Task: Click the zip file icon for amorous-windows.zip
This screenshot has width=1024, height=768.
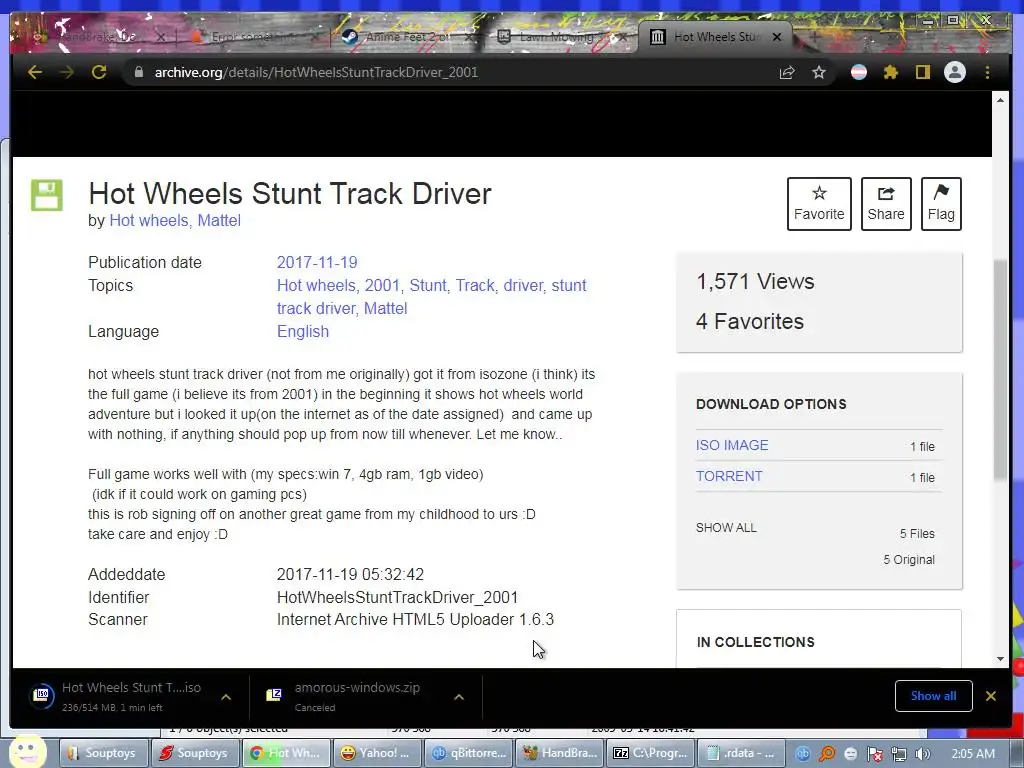Action: [274, 695]
